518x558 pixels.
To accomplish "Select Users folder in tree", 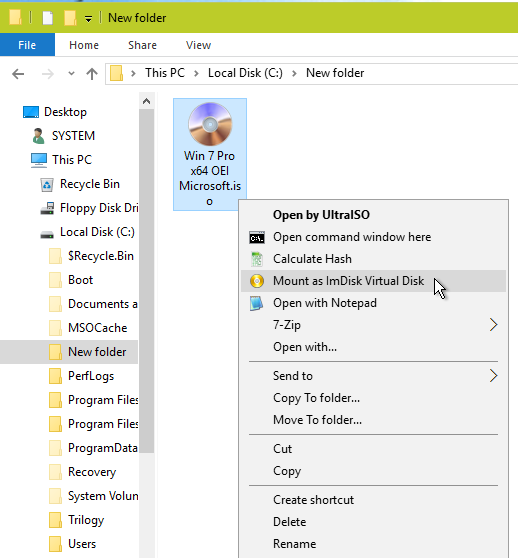I will tap(82, 544).
